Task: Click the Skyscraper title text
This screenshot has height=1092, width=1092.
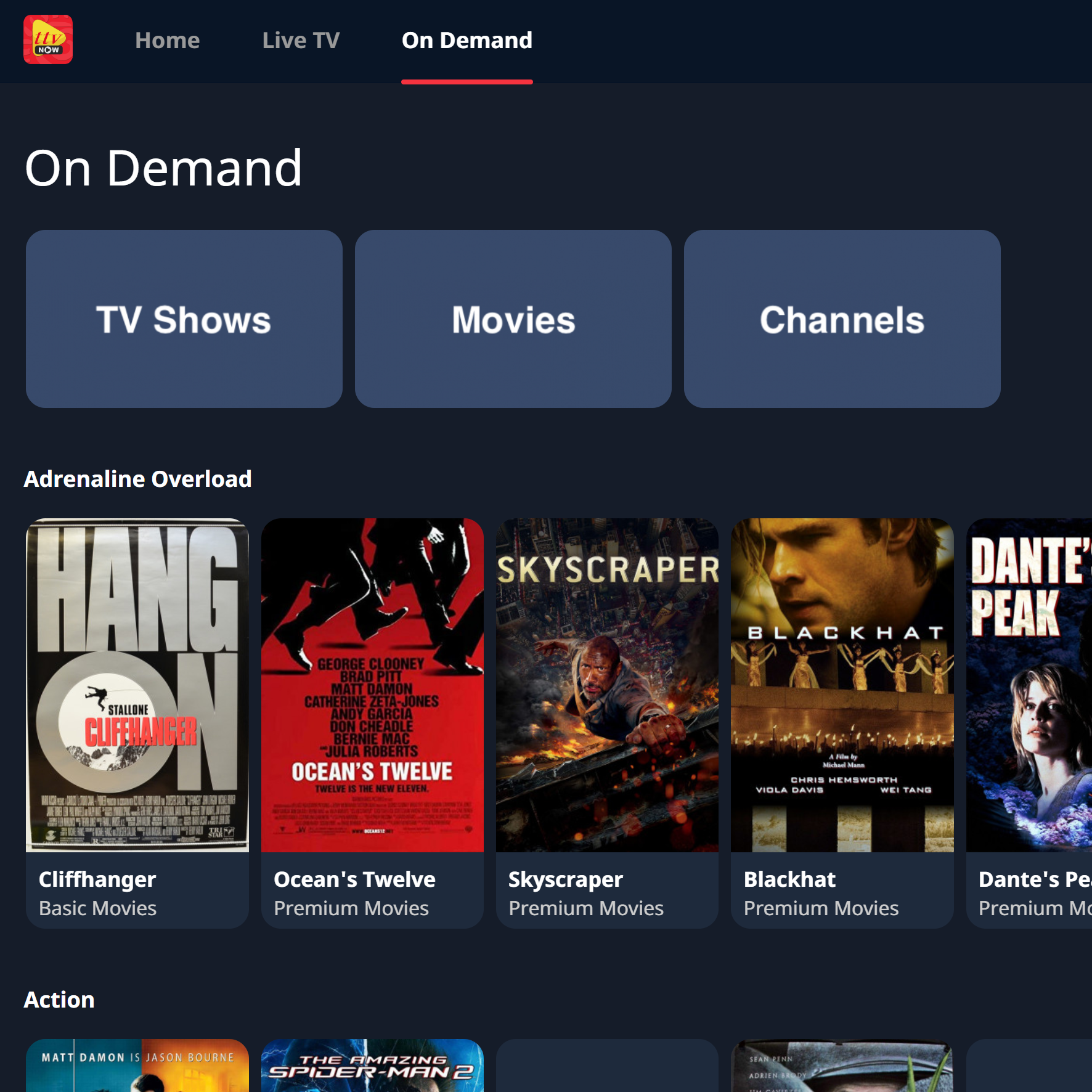Action: pyautogui.click(x=566, y=879)
